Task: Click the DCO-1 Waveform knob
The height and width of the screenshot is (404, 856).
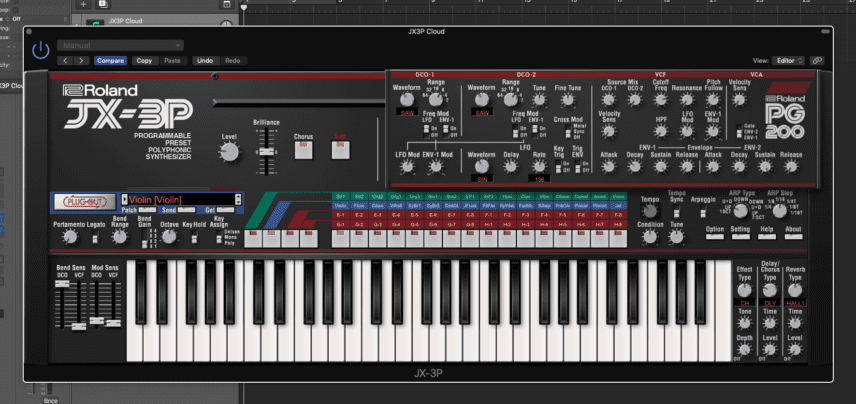Action: coord(407,99)
